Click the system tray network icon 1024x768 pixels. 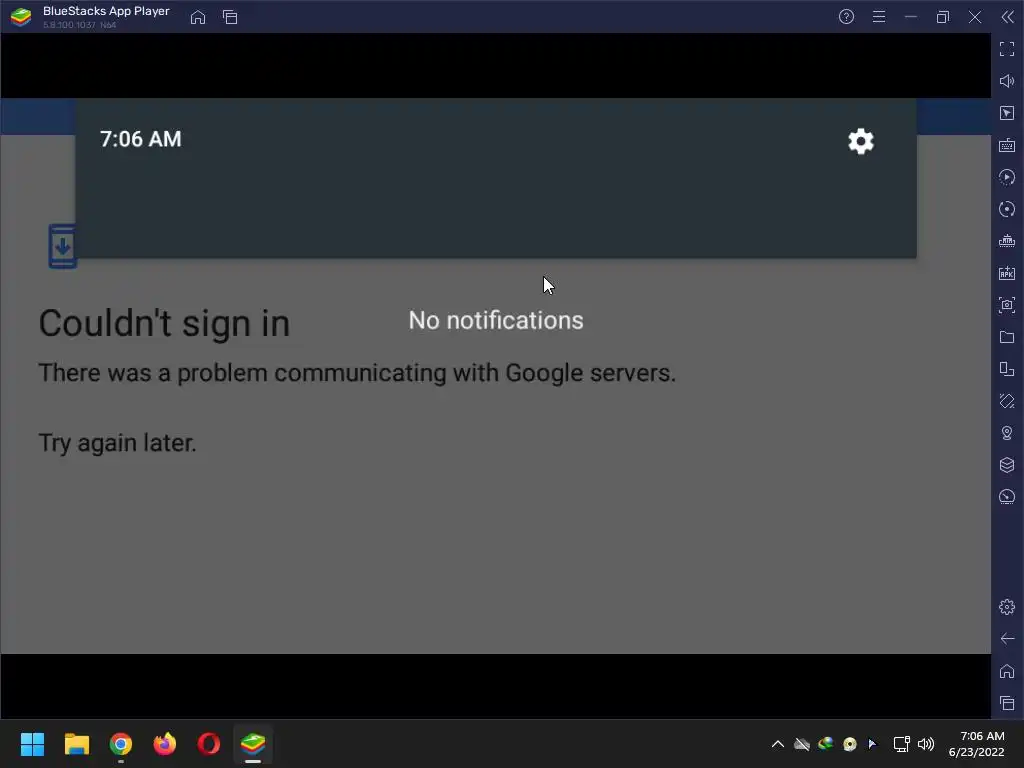(902, 744)
